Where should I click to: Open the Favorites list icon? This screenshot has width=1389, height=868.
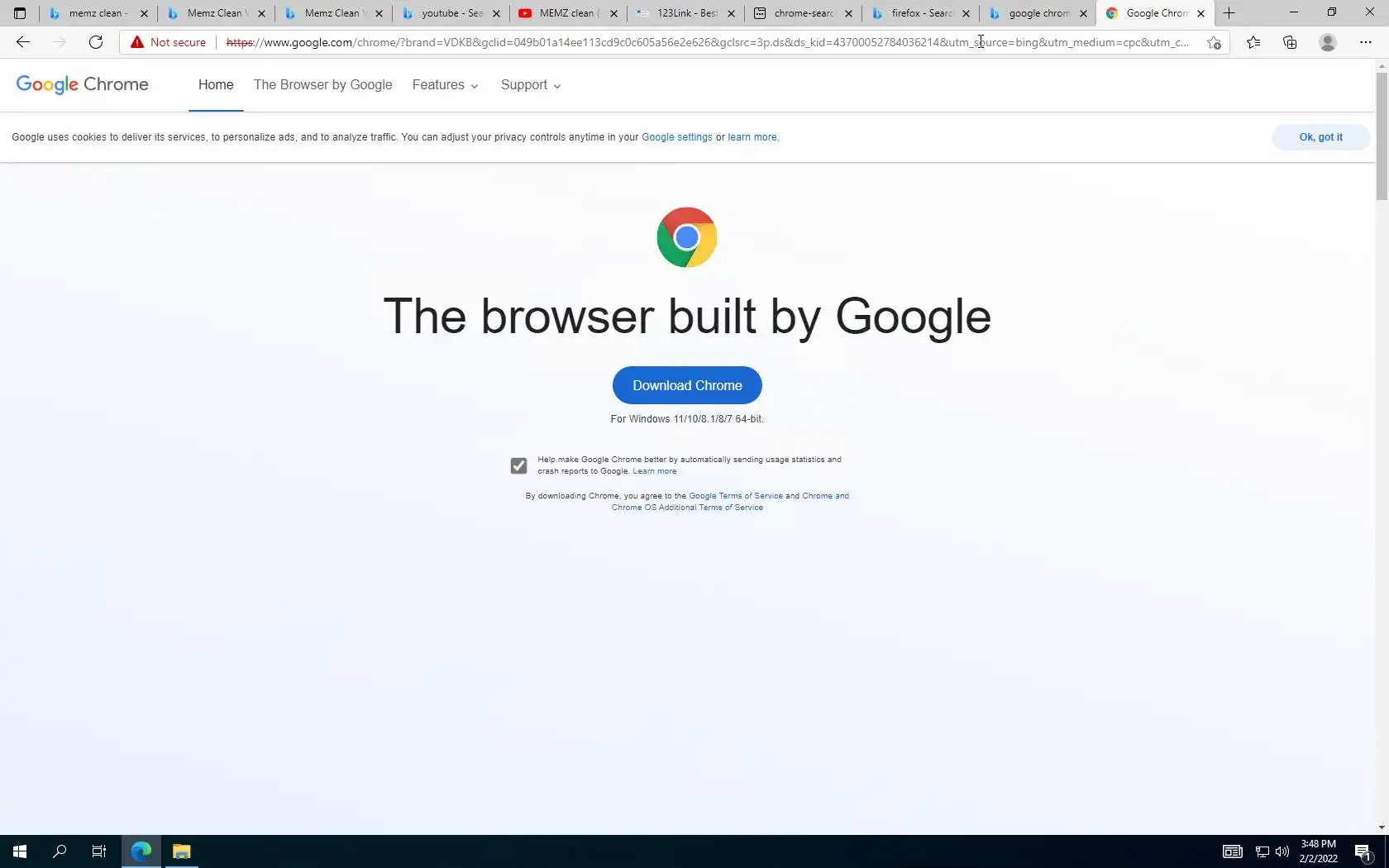(1253, 42)
